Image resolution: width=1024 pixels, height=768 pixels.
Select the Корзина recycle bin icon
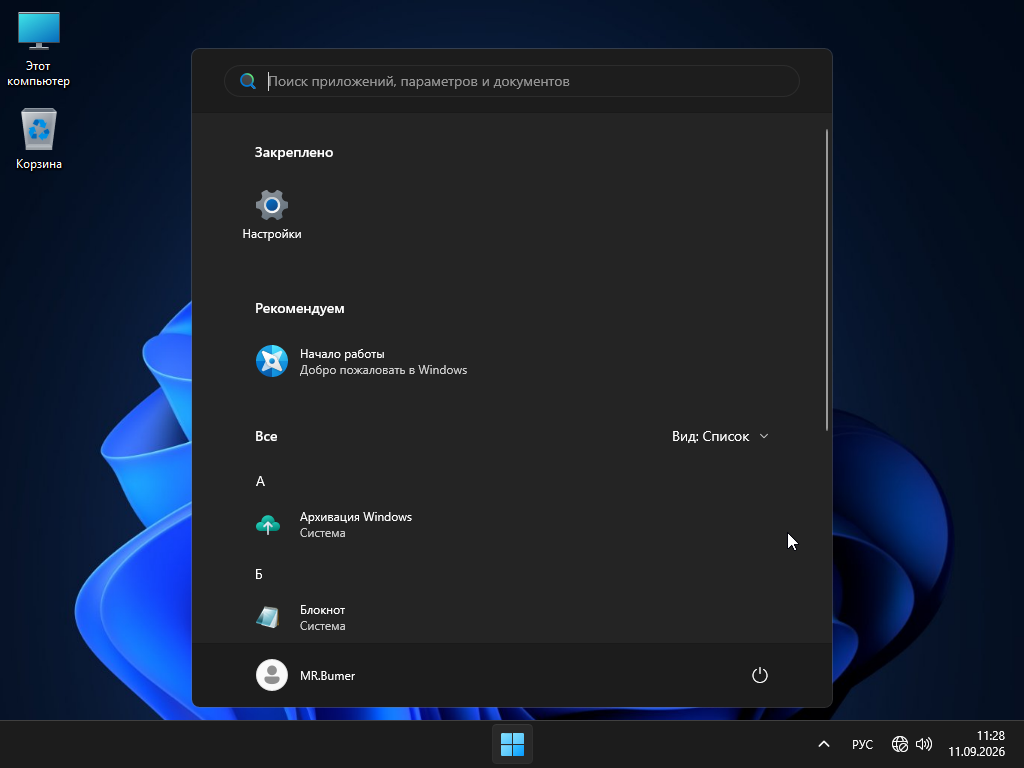tap(39, 139)
